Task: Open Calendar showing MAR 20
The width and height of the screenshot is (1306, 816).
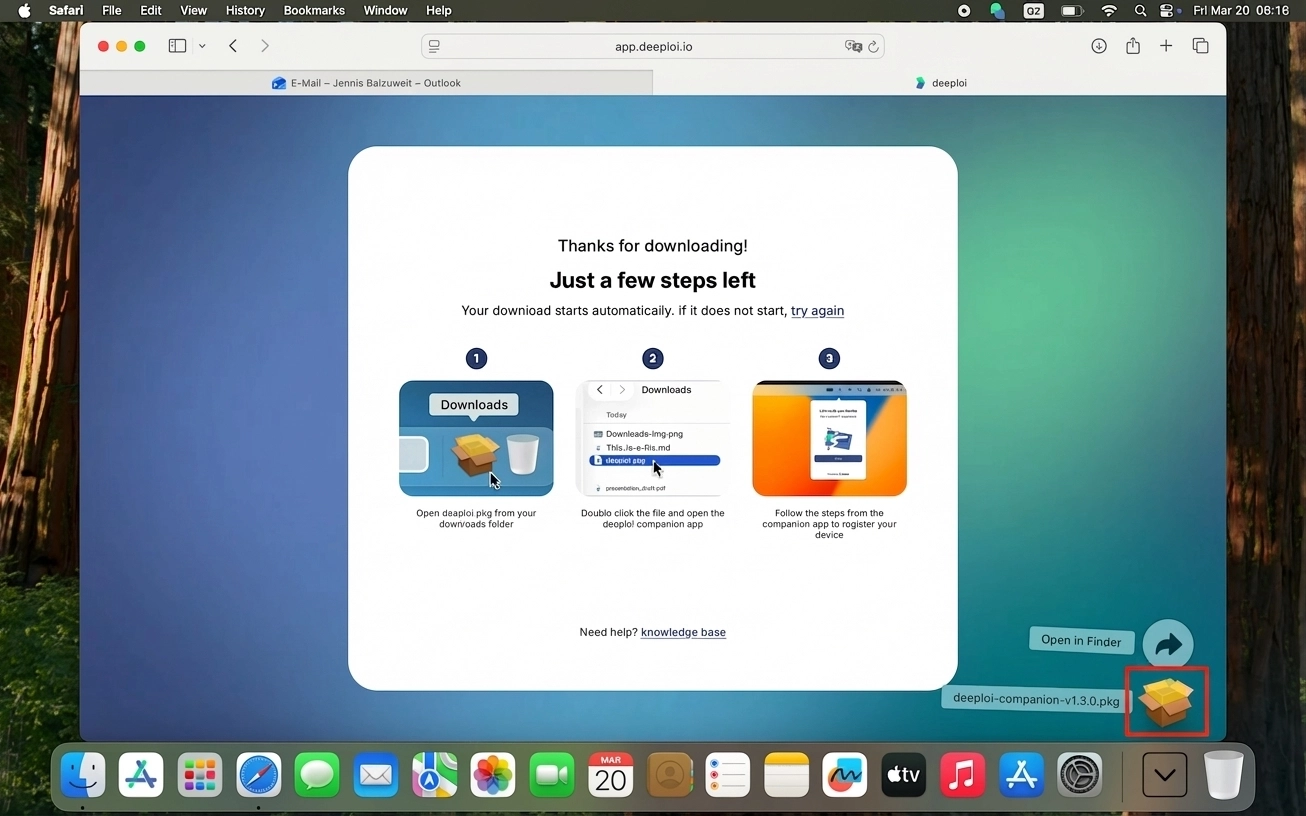Action: (x=610, y=775)
